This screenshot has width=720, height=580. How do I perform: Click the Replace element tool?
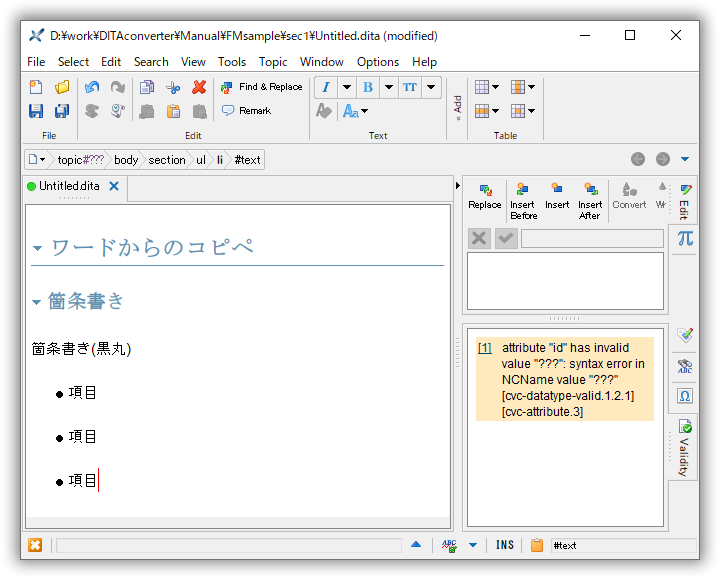[x=484, y=197]
